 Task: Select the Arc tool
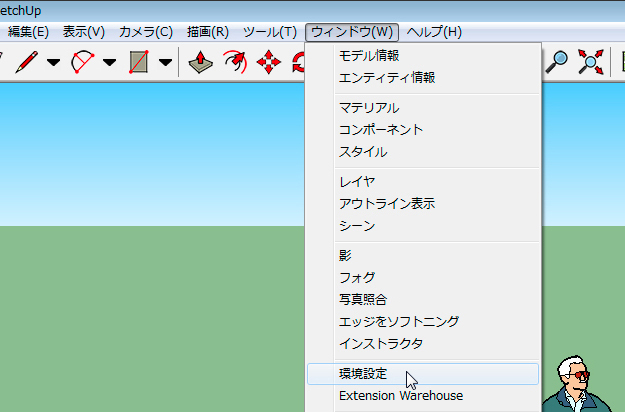coord(83,62)
